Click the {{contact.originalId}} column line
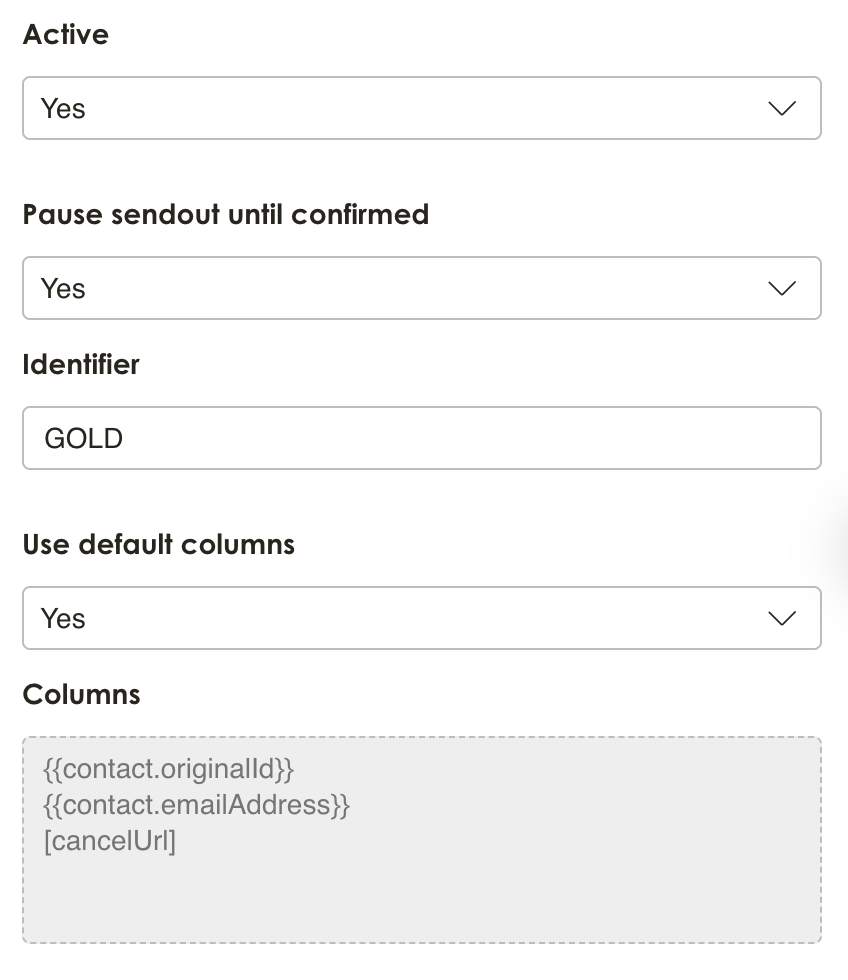The width and height of the screenshot is (848, 980). point(169,769)
